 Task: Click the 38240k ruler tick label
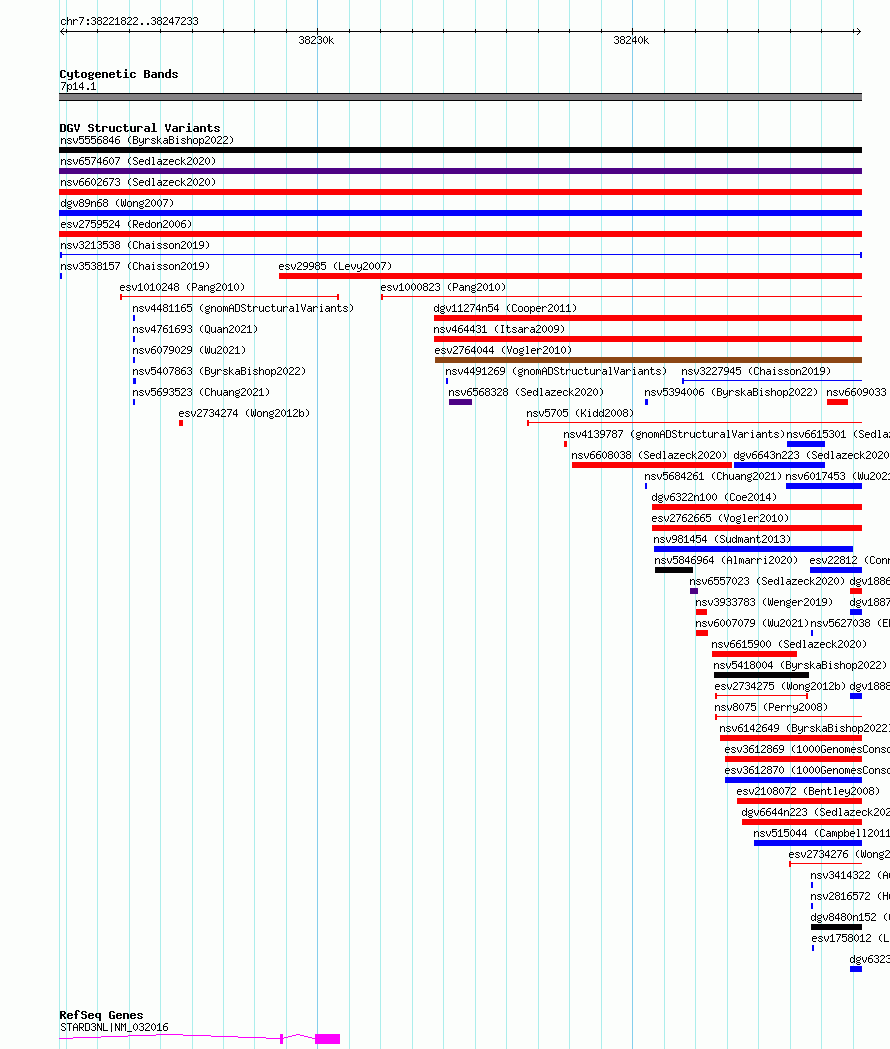tap(631, 40)
